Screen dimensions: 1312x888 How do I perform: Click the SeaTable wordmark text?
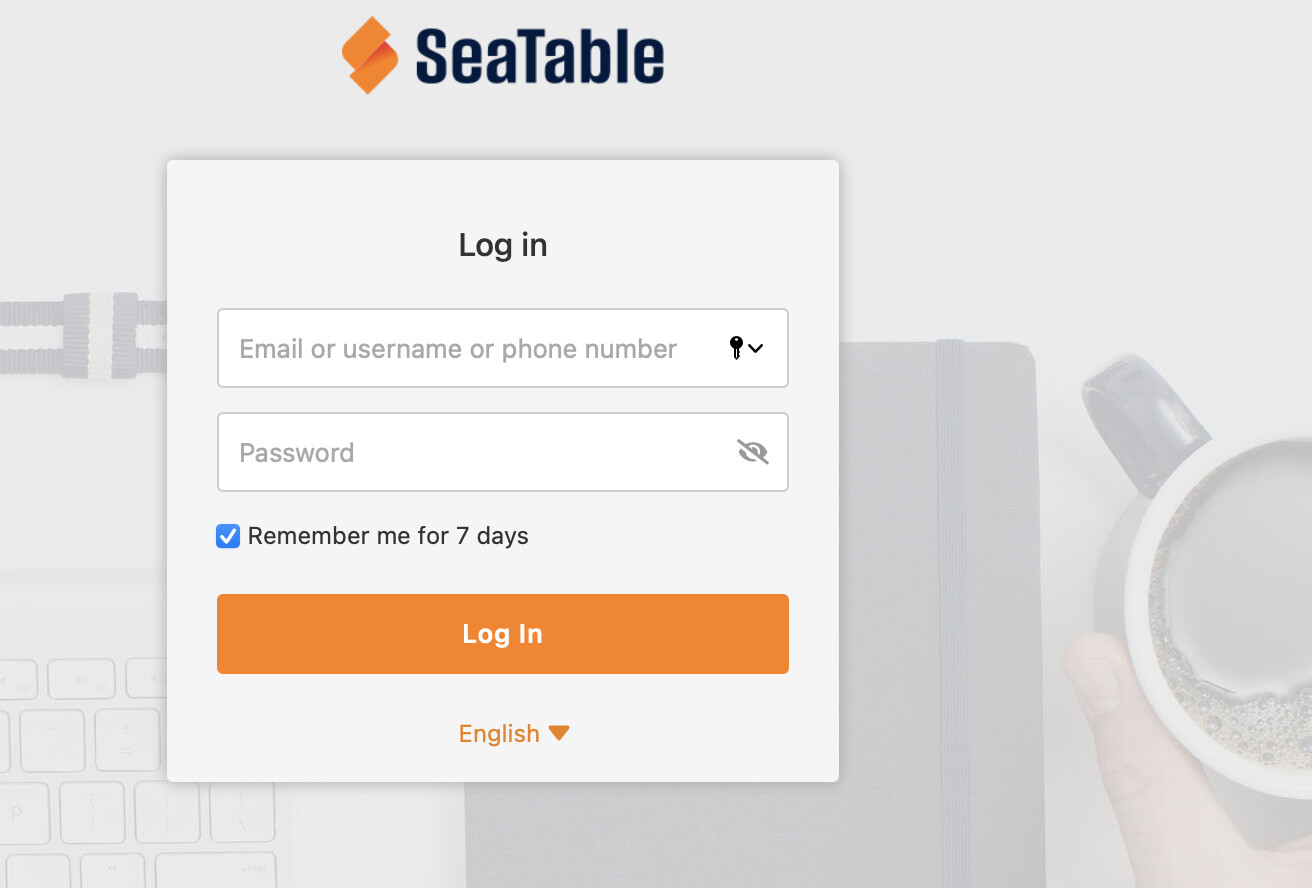540,56
